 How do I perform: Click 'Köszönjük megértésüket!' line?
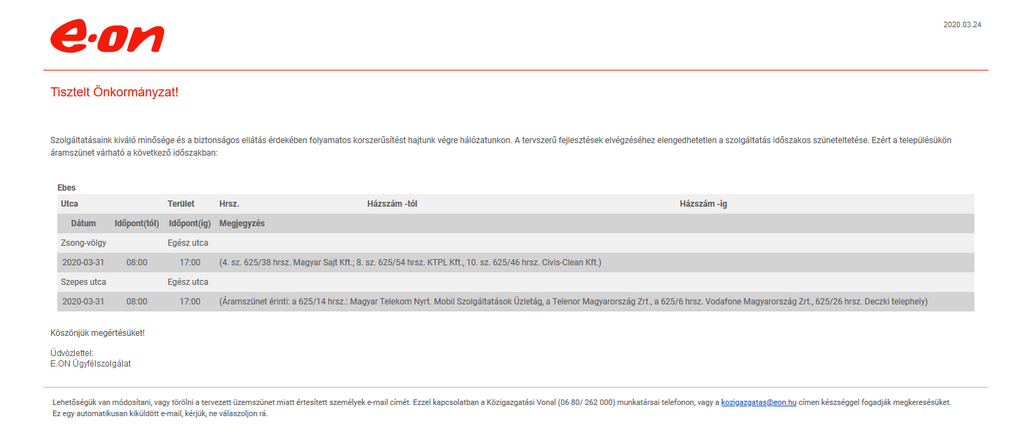pos(97,333)
